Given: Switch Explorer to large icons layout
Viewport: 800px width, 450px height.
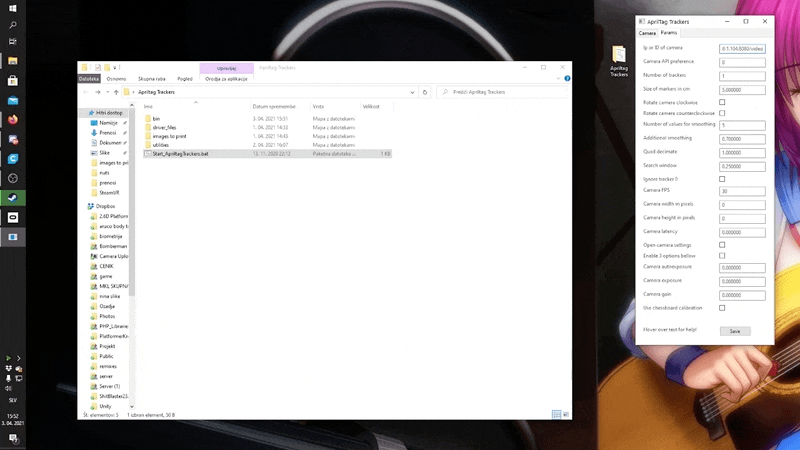Looking at the screenshot, I should pos(565,414).
